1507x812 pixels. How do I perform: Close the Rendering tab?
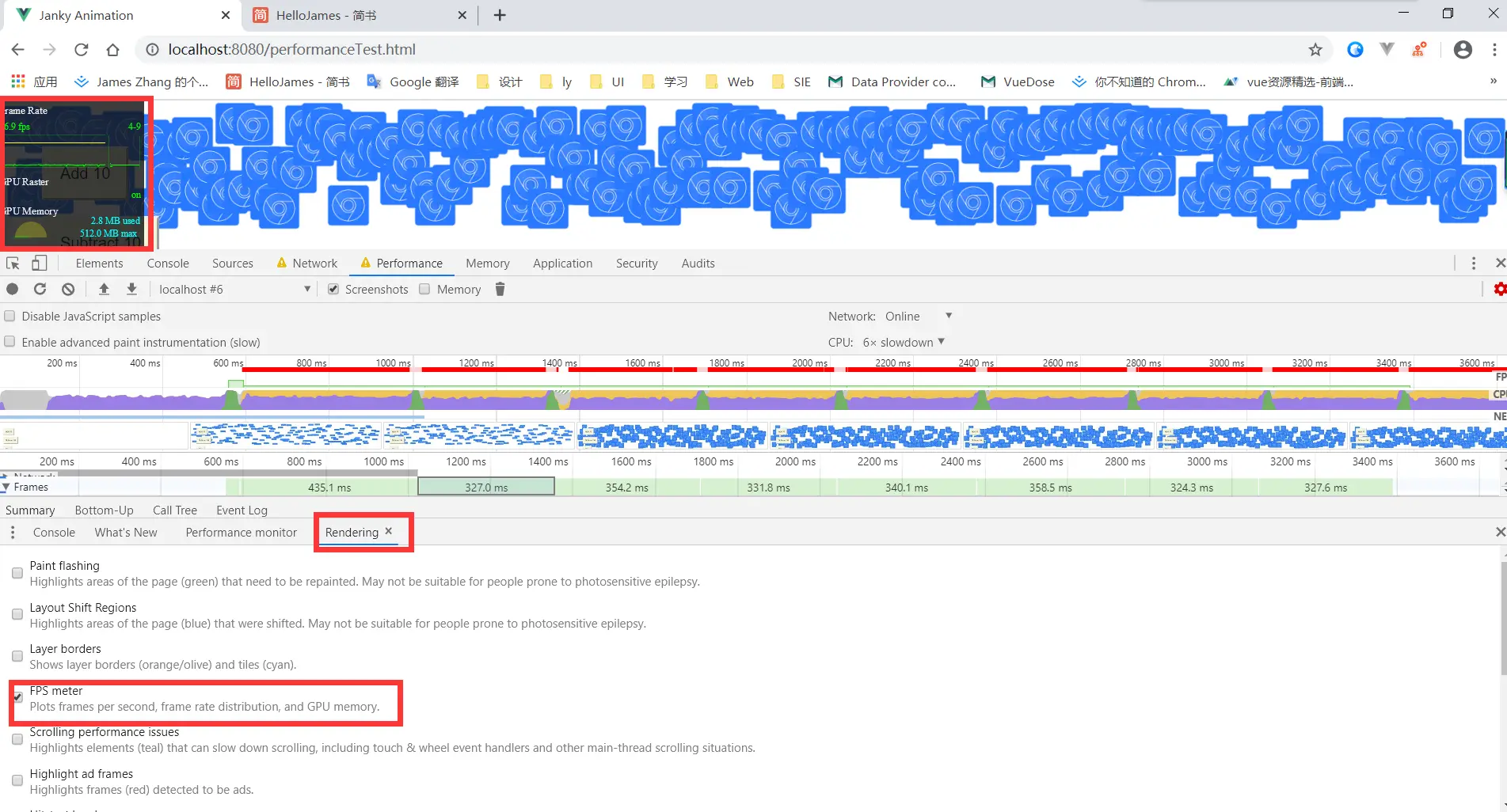tap(389, 531)
